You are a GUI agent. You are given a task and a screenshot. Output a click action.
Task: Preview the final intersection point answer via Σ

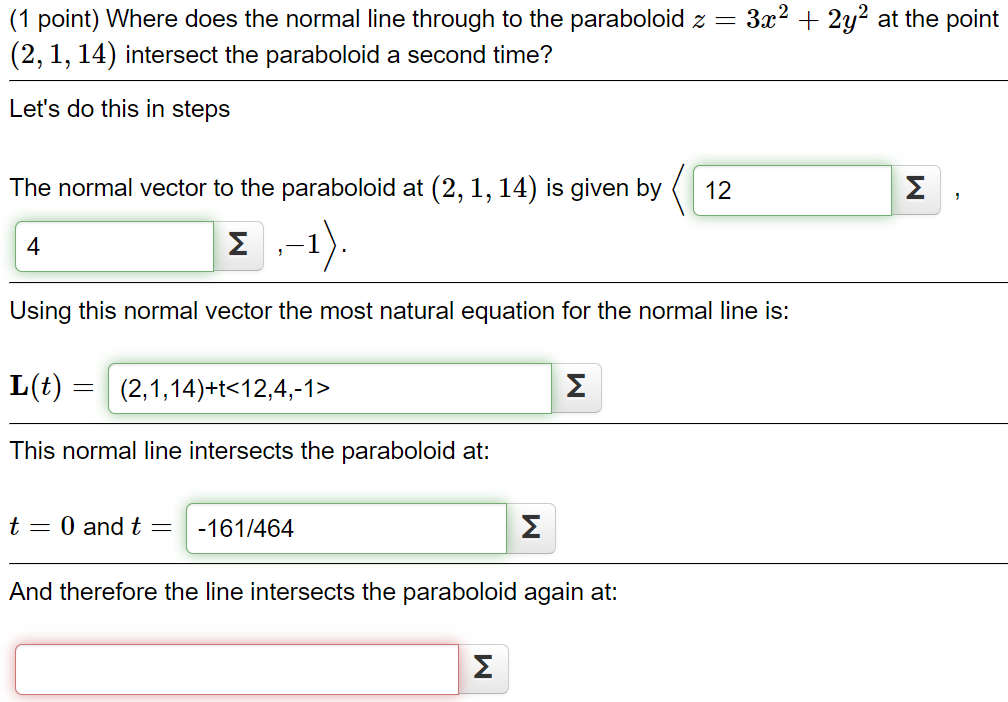pos(484,667)
